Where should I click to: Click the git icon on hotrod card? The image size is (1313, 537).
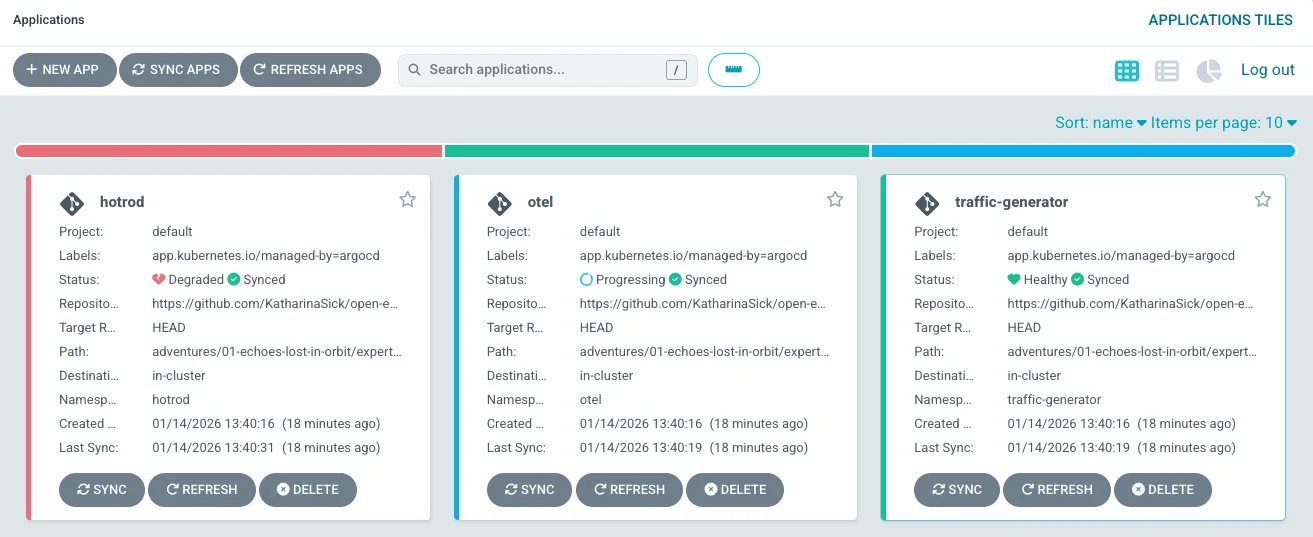72,203
